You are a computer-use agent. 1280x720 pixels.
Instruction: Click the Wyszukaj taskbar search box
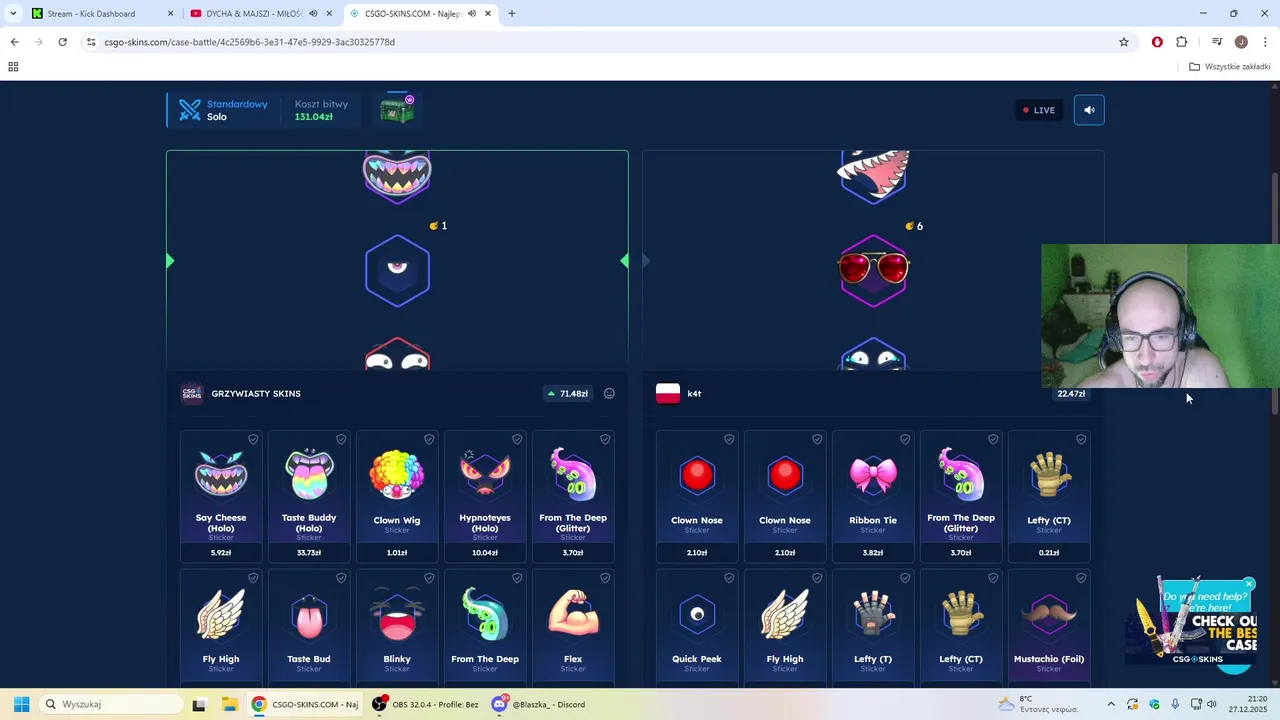pyautogui.click(x=110, y=704)
